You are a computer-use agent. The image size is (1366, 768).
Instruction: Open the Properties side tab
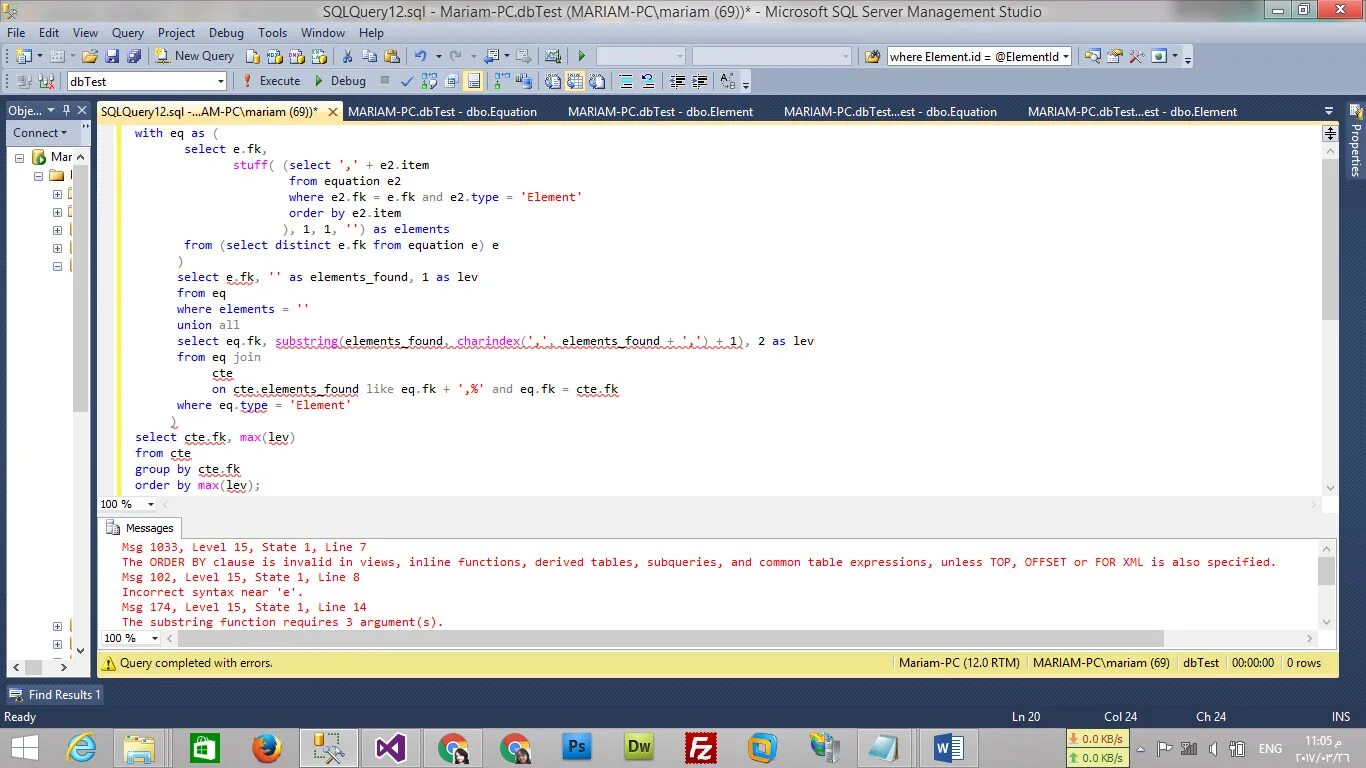pos(1355,141)
